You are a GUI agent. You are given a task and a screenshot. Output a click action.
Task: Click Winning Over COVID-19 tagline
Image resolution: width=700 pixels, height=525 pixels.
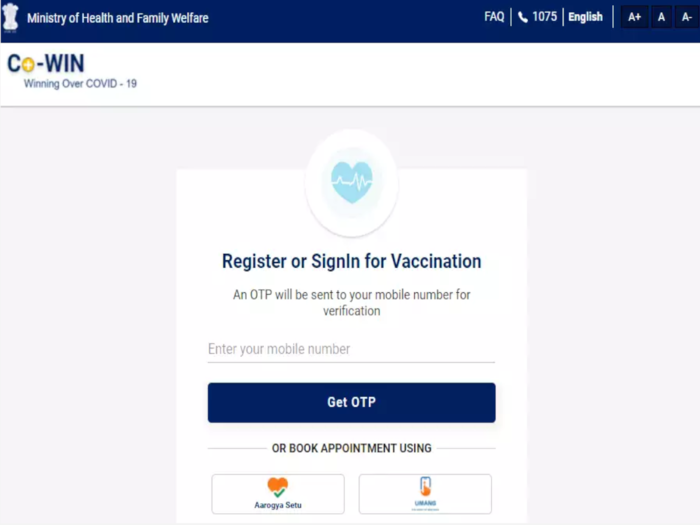click(80, 83)
